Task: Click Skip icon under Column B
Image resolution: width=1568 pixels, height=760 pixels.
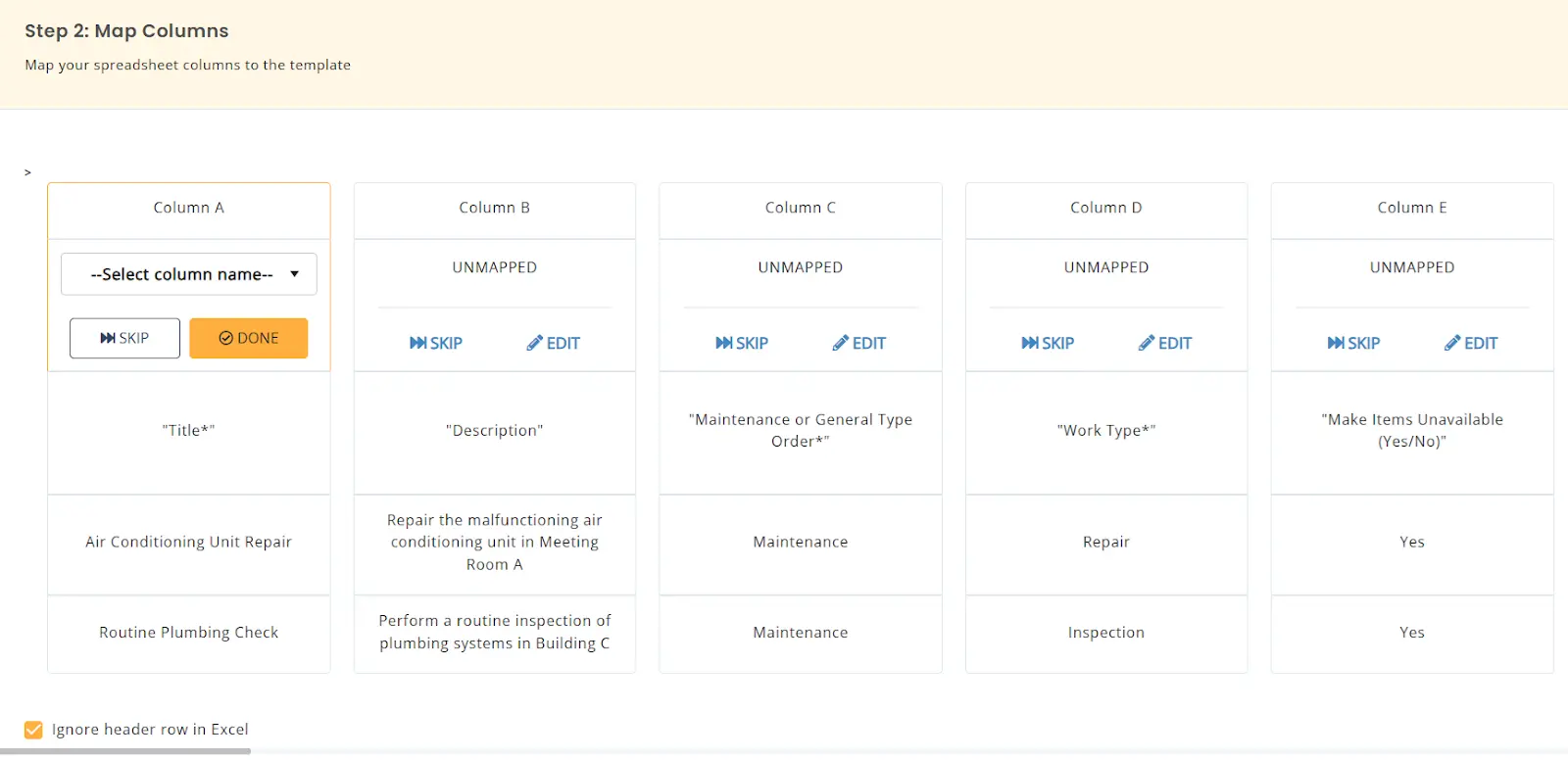Action: tap(418, 343)
